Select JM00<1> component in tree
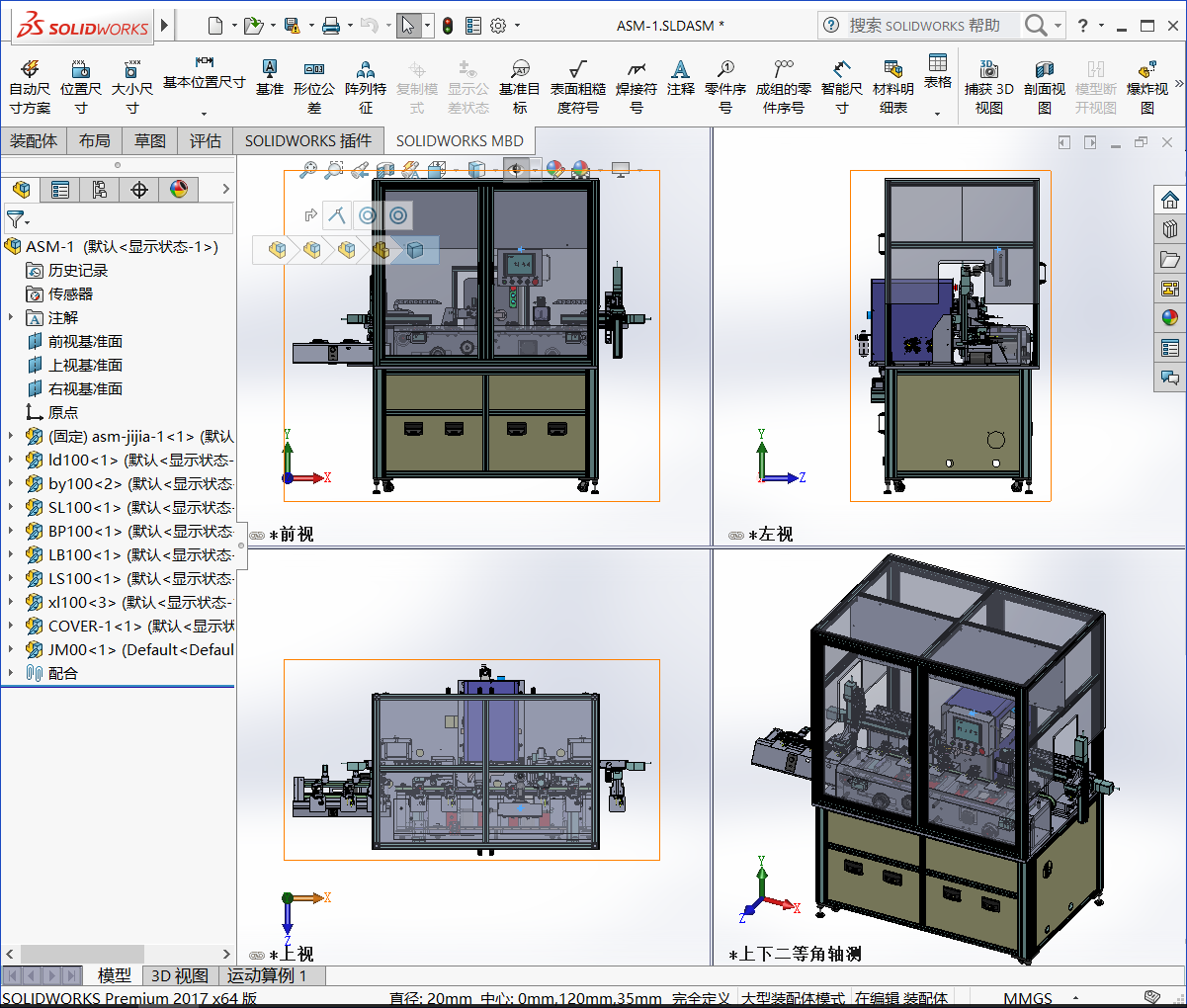This screenshot has height=1008, width=1187. pyautogui.click(x=130, y=649)
